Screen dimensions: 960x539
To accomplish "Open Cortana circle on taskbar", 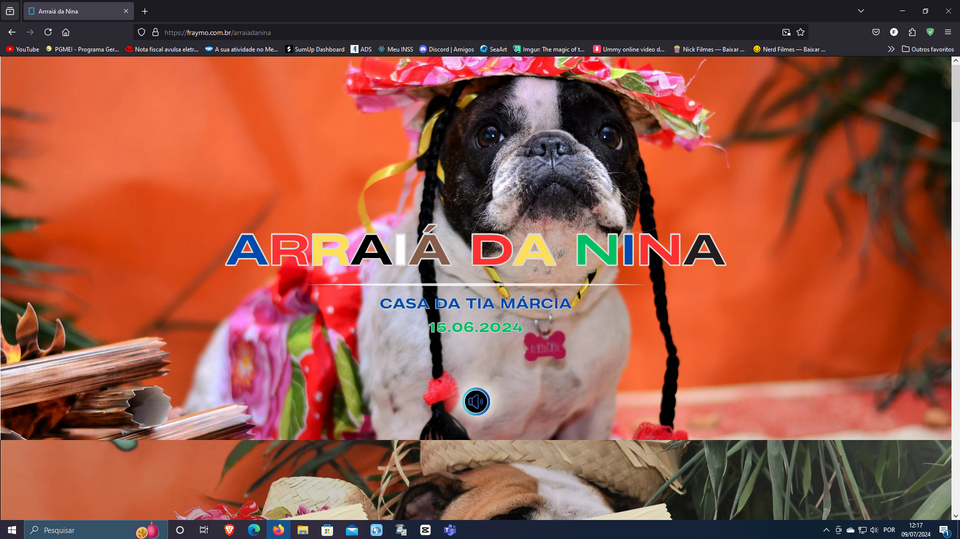I will point(179,530).
